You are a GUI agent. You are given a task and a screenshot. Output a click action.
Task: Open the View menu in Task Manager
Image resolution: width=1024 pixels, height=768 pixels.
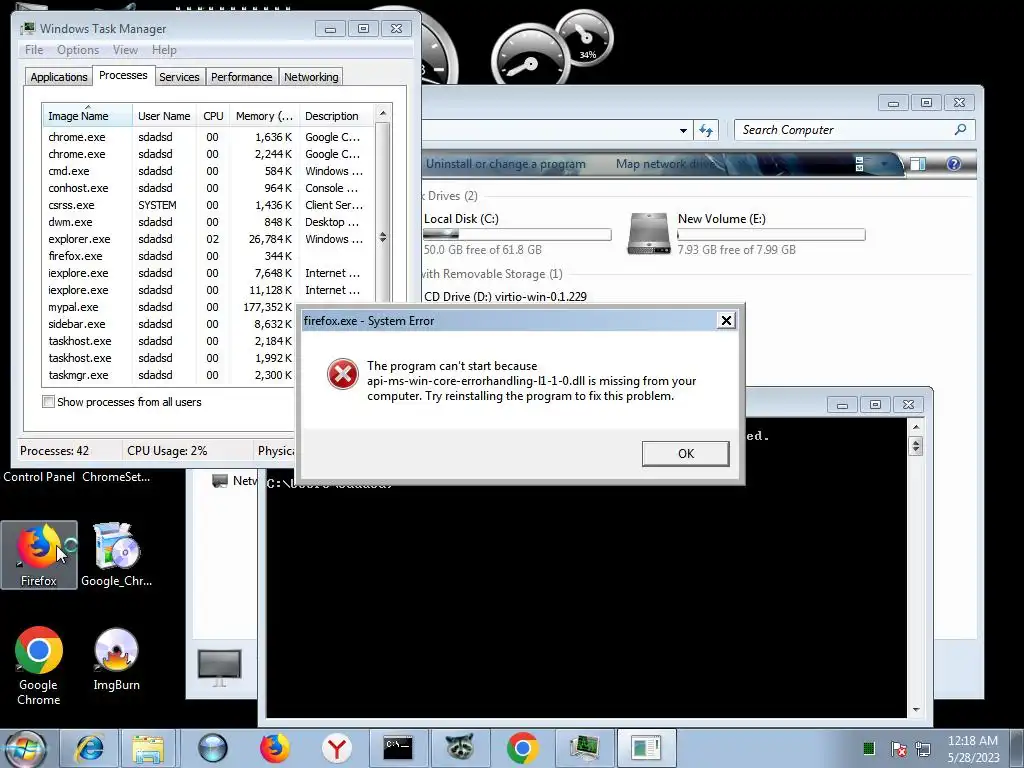click(125, 50)
